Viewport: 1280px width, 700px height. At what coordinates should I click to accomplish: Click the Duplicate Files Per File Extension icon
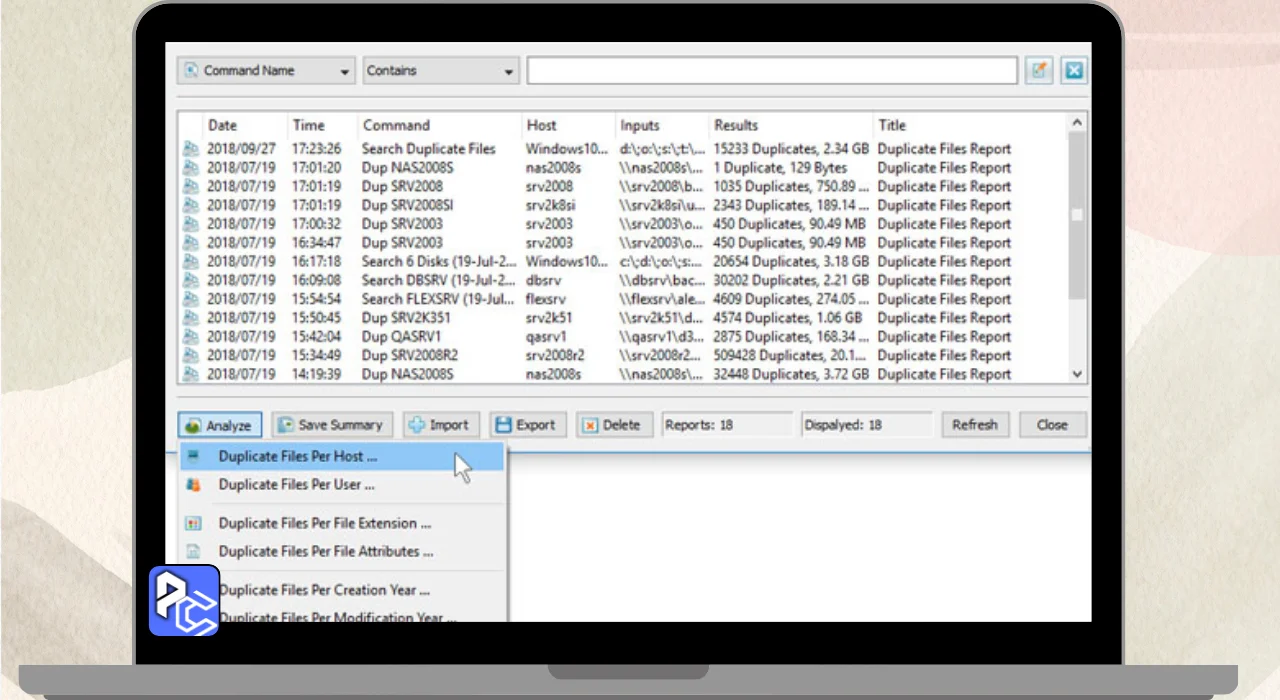(194, 523)
